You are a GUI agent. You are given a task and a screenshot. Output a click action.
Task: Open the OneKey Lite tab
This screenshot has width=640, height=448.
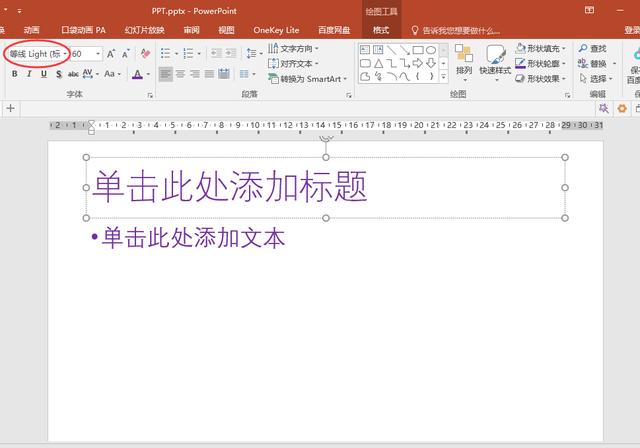pyautogui.click(x=276, y=30)
